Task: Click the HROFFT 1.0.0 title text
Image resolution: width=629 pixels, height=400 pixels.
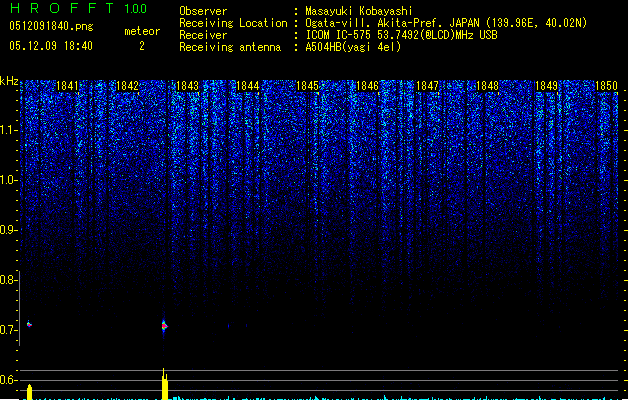Action: click(x=78, y=8)
